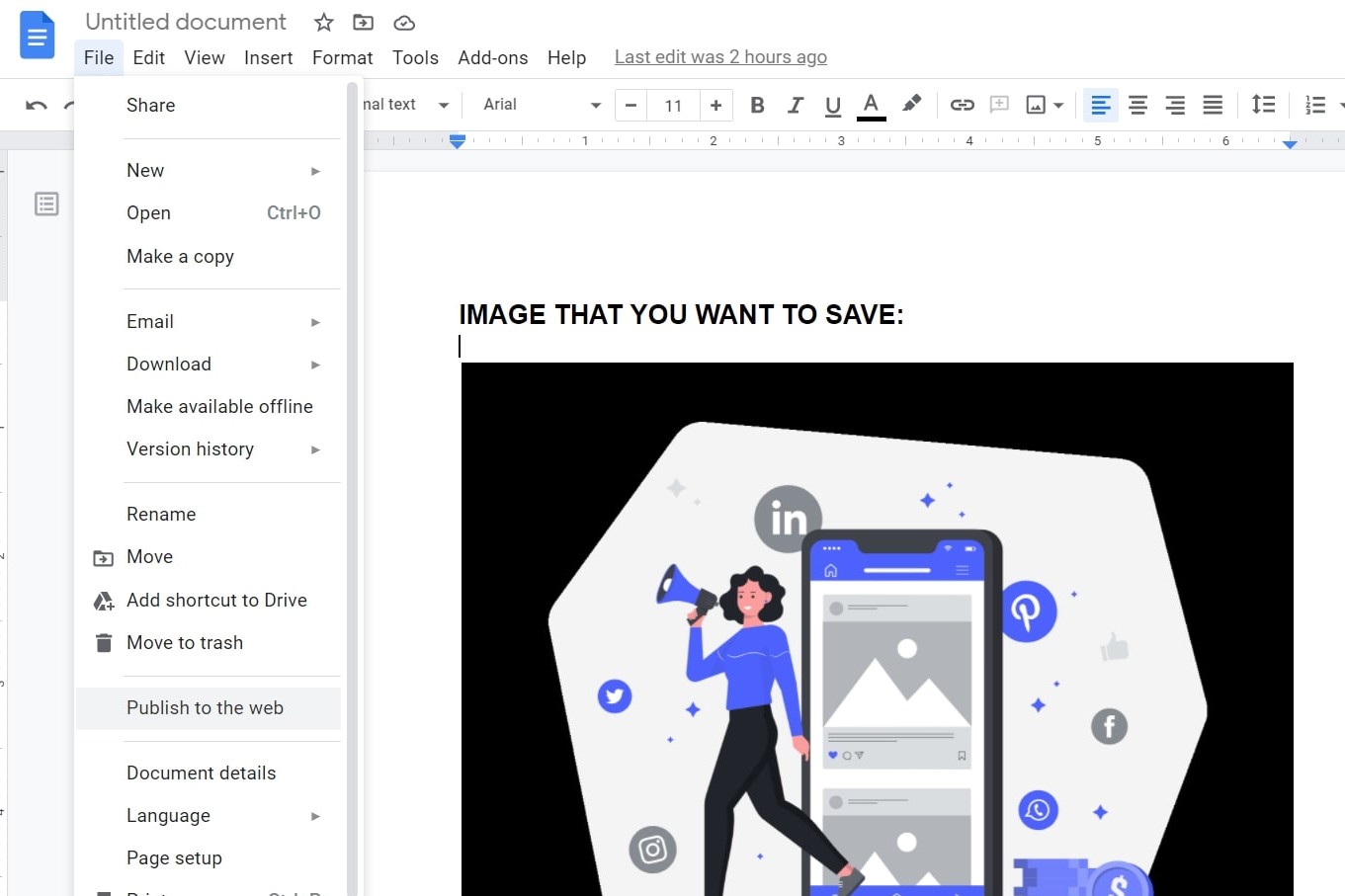
Task: Open the paragraph style dropdown arrow
Action: (x=444, y=105)
